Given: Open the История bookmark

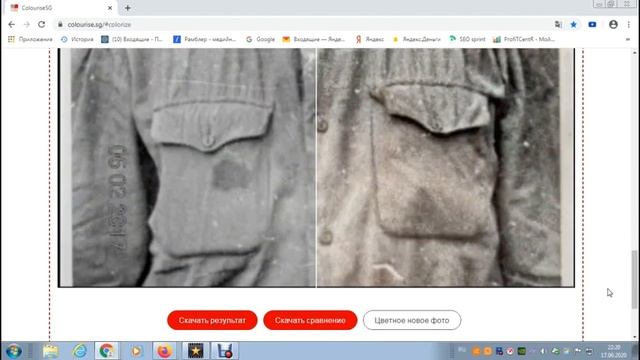Looking at the screenshot, I should click(x=77, y=39).
